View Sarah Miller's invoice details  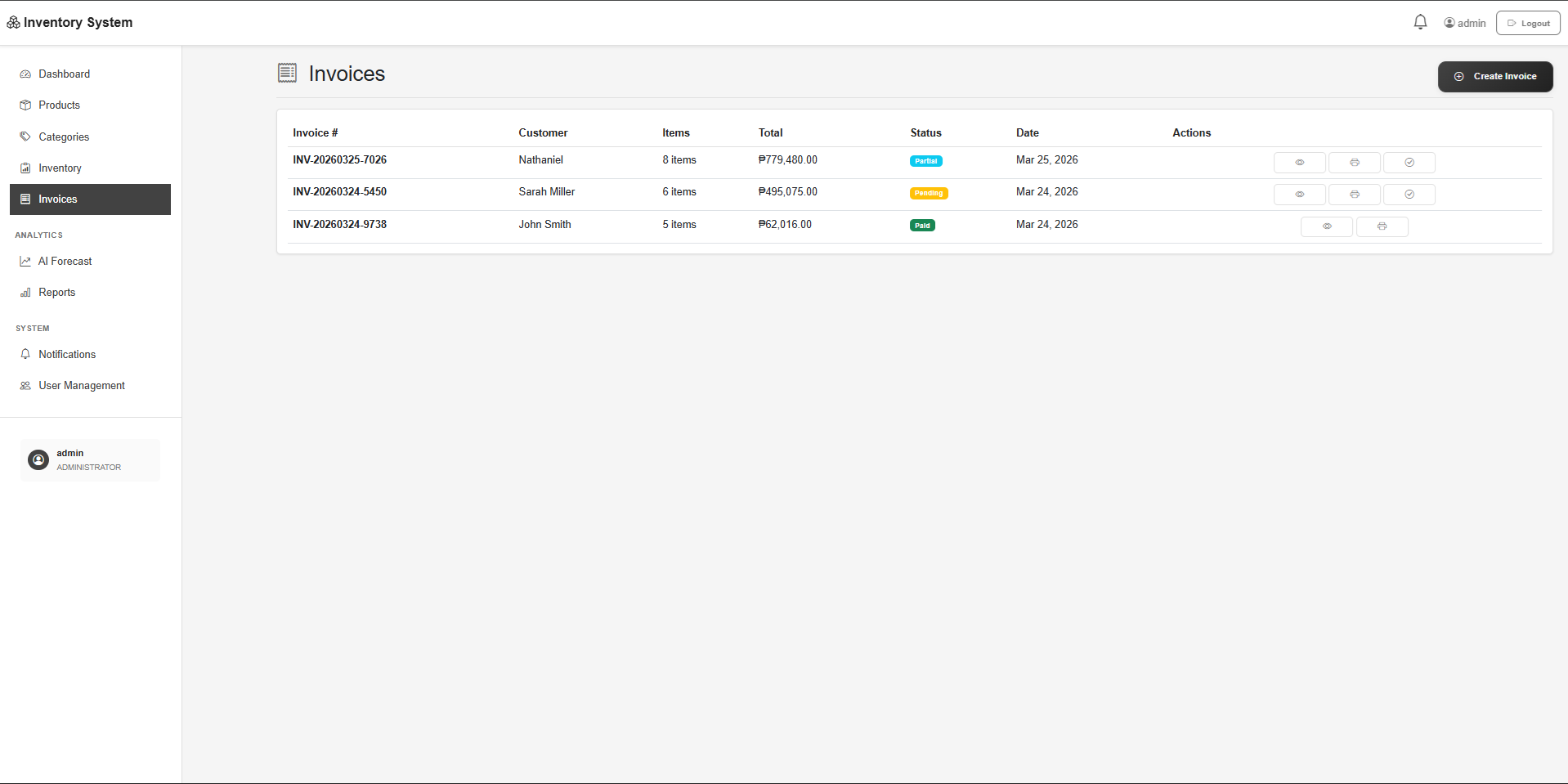click(x=1299, y=195)
